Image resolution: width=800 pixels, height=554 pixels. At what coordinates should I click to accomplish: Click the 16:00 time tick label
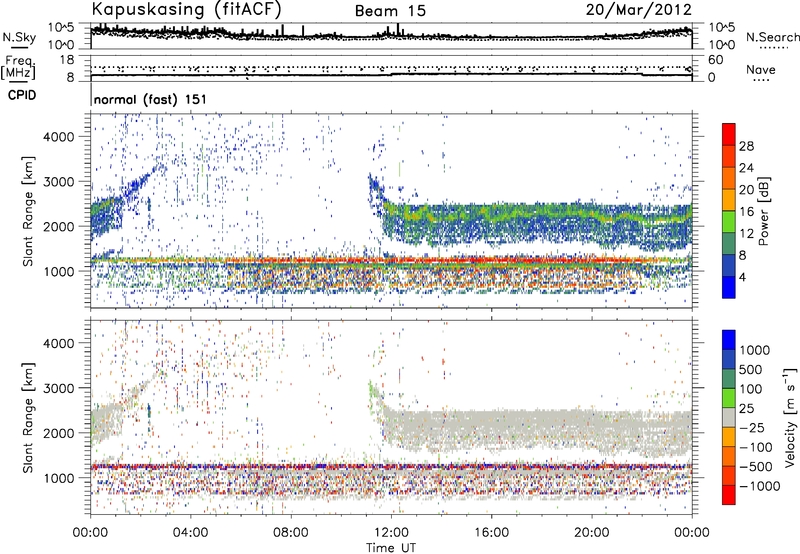pyautogui.click(x=491, y=533)
